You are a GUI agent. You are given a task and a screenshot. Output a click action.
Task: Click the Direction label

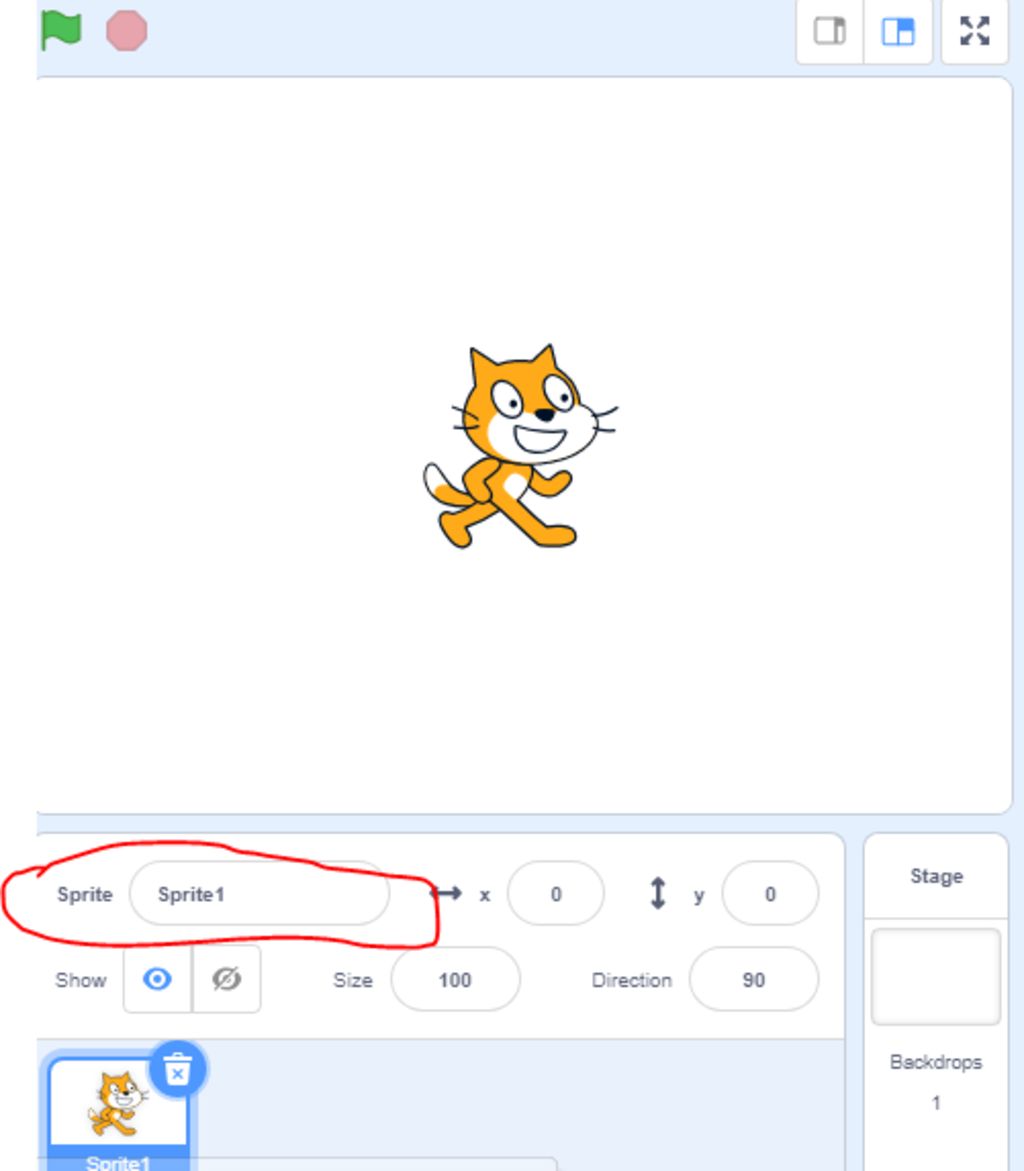click(632, 980)
